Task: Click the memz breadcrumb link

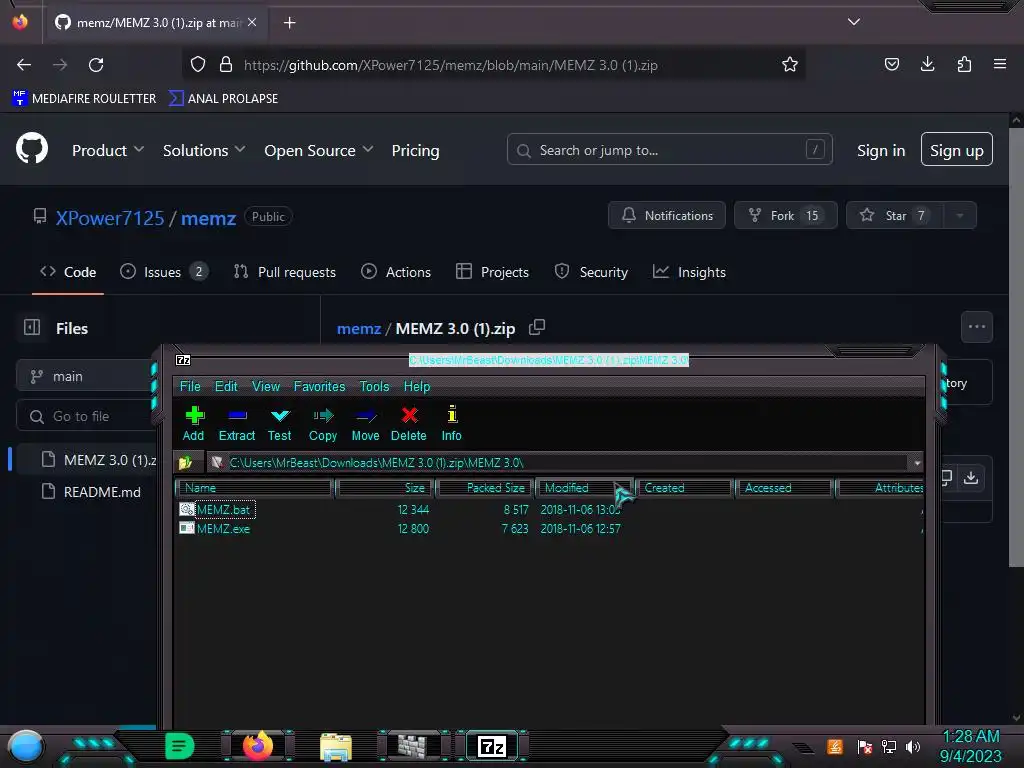Action: (x=359, y=328)
